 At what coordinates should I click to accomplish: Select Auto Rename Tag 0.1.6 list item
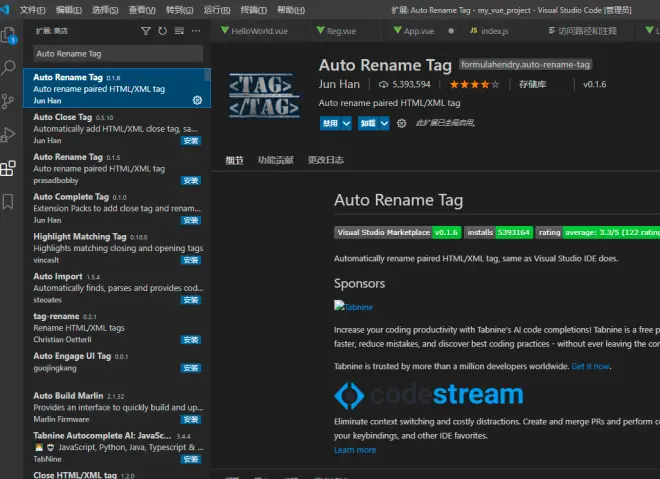point(117,88)
